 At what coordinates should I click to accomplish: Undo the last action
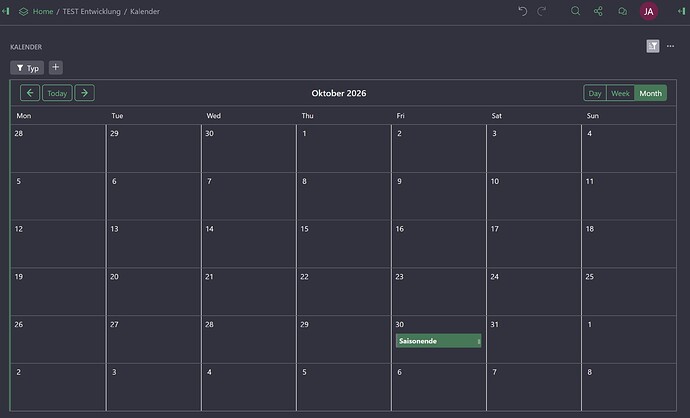tap(522, 11)
